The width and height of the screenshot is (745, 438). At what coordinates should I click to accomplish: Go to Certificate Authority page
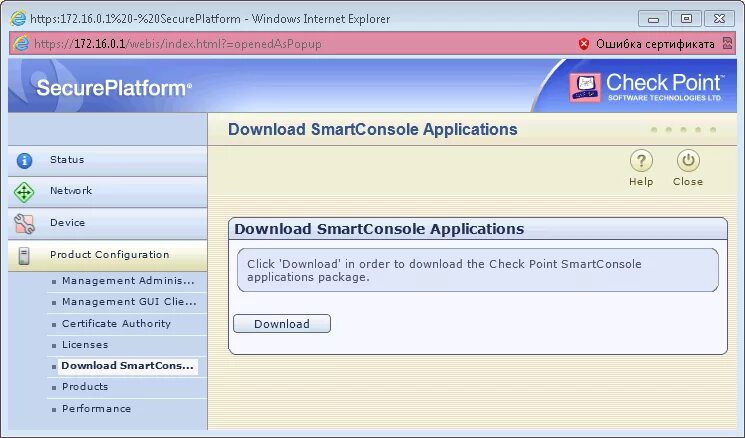[116, 324]
